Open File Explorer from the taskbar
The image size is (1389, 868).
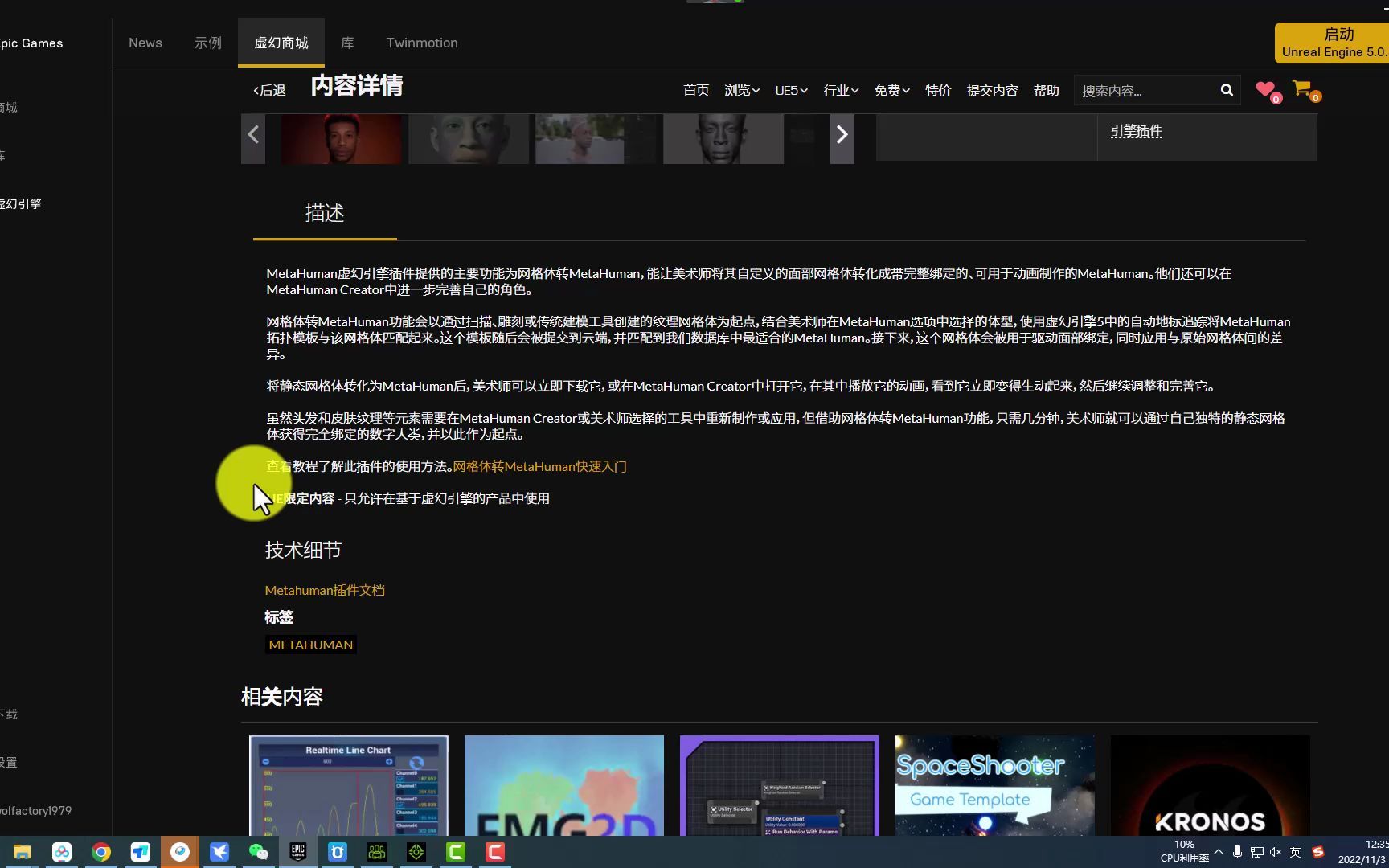click(23, 852)
